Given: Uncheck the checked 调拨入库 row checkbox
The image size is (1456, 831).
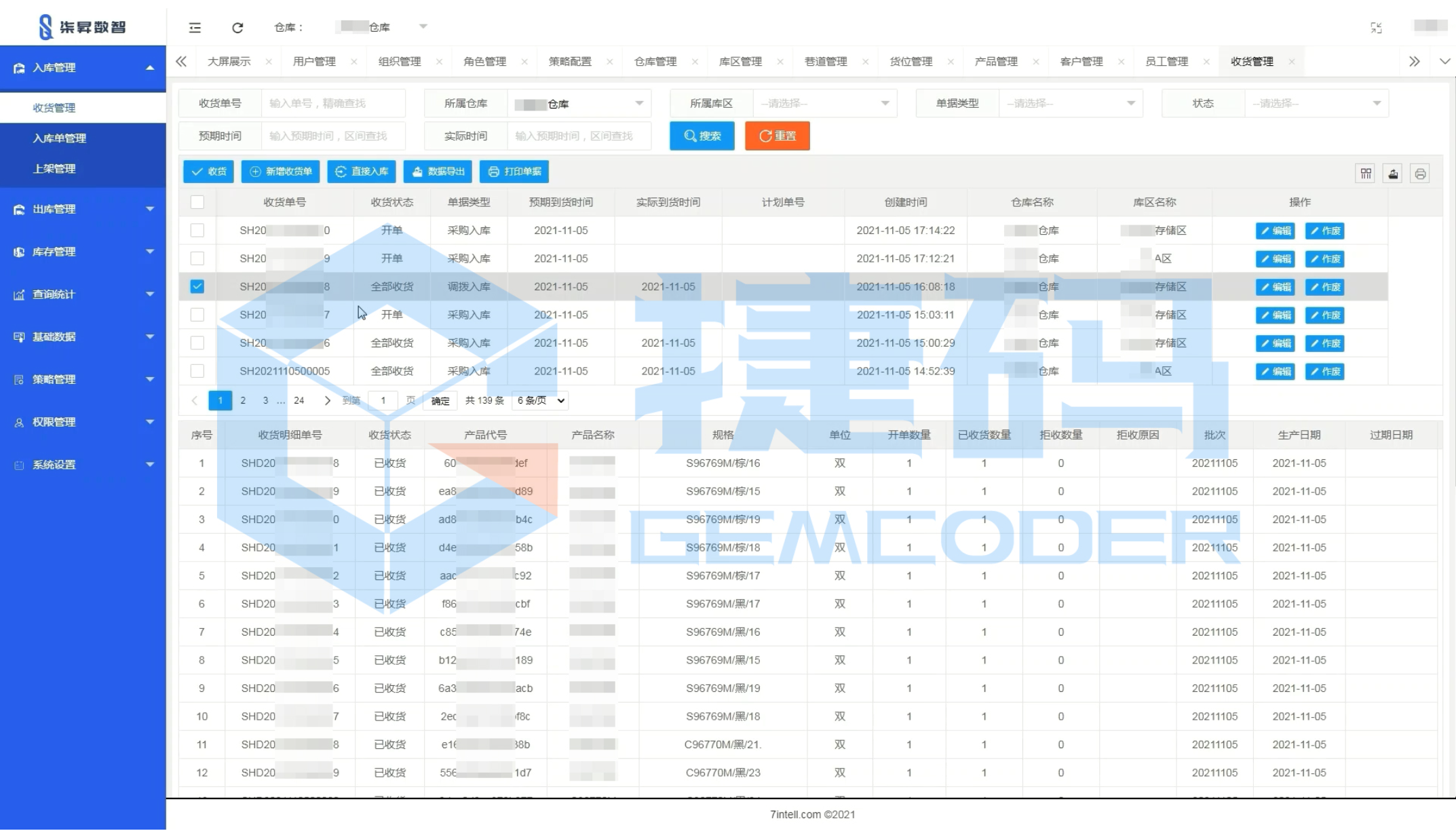Looking at the screenshot, I should 197,287.
